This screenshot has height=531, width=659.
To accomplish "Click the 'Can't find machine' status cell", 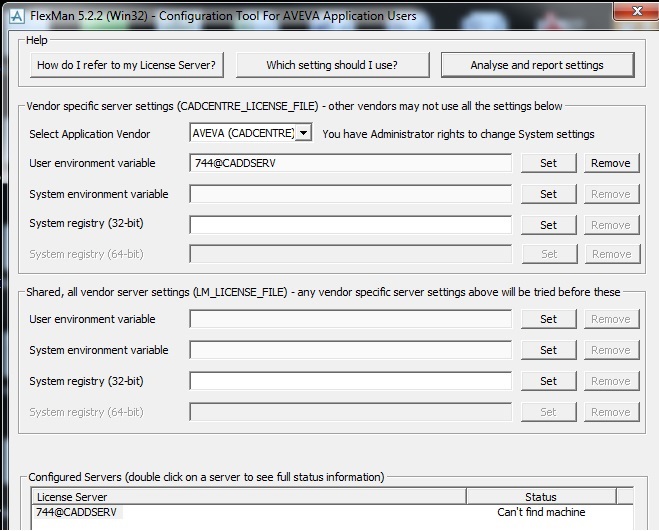I will tap(541, 512).
